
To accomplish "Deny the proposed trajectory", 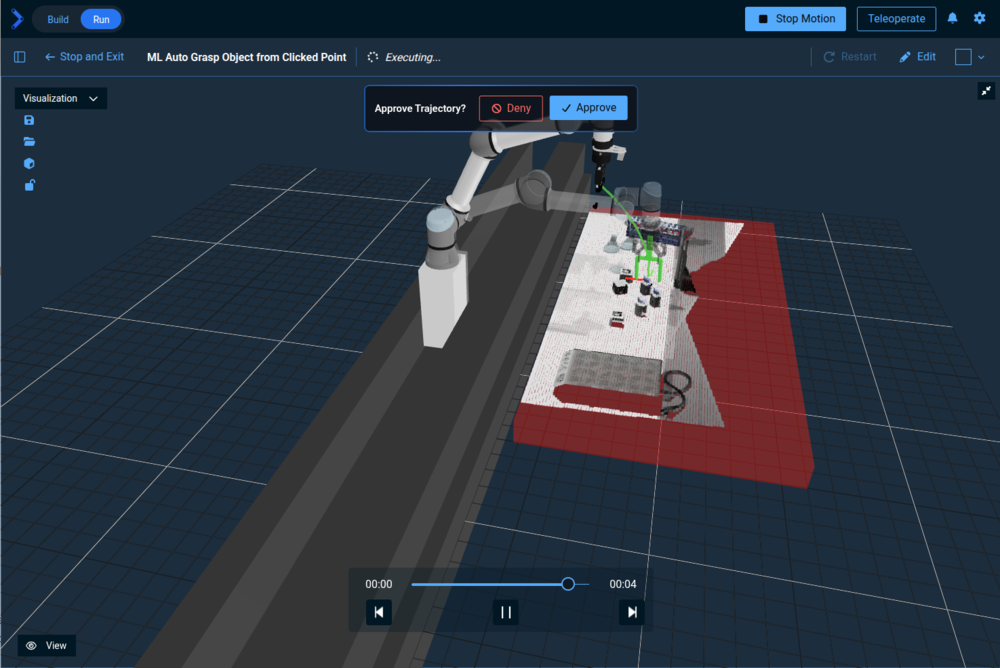I will point(510,108).
